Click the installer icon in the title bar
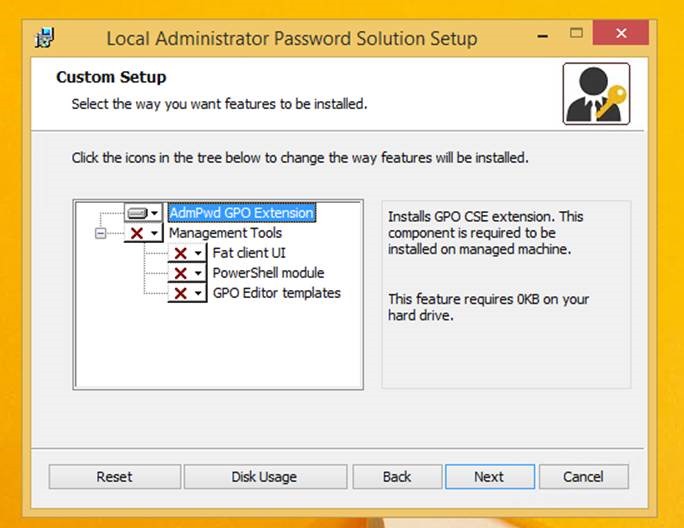This screenshot has height=528, width=684. click(44, 38)
